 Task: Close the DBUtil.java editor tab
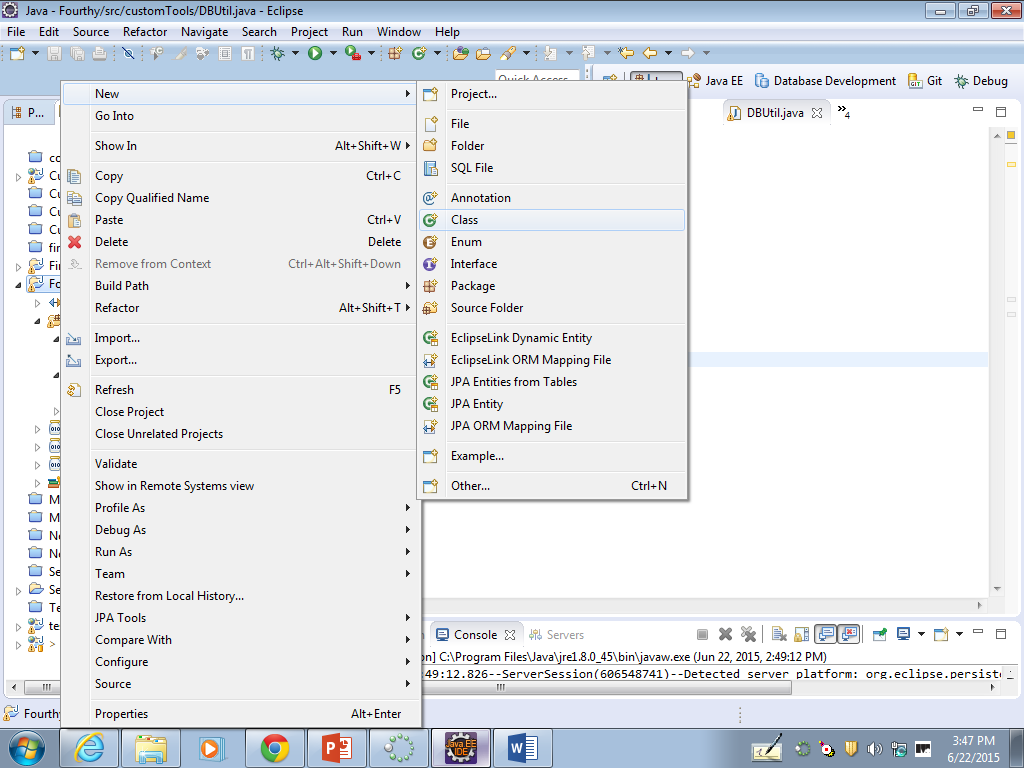tap(817, 113)
